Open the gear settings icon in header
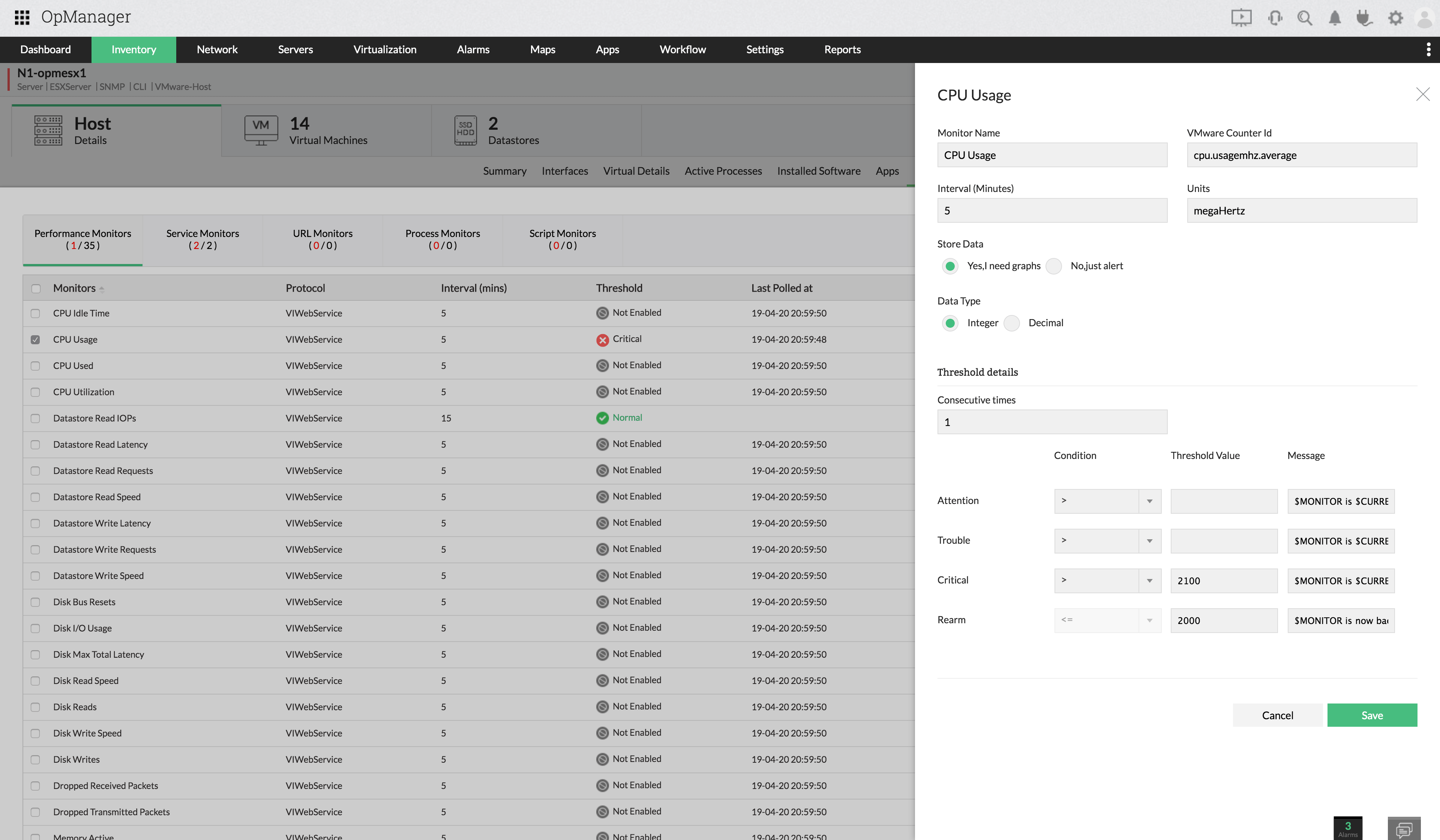This screenshot has width=1440, height=840. click(x=1395, y=18)
